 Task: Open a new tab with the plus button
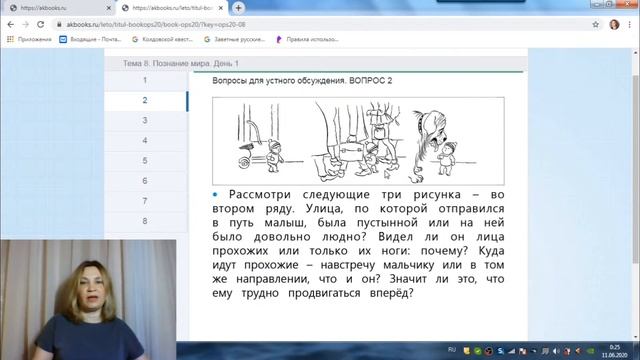point(238,8)
